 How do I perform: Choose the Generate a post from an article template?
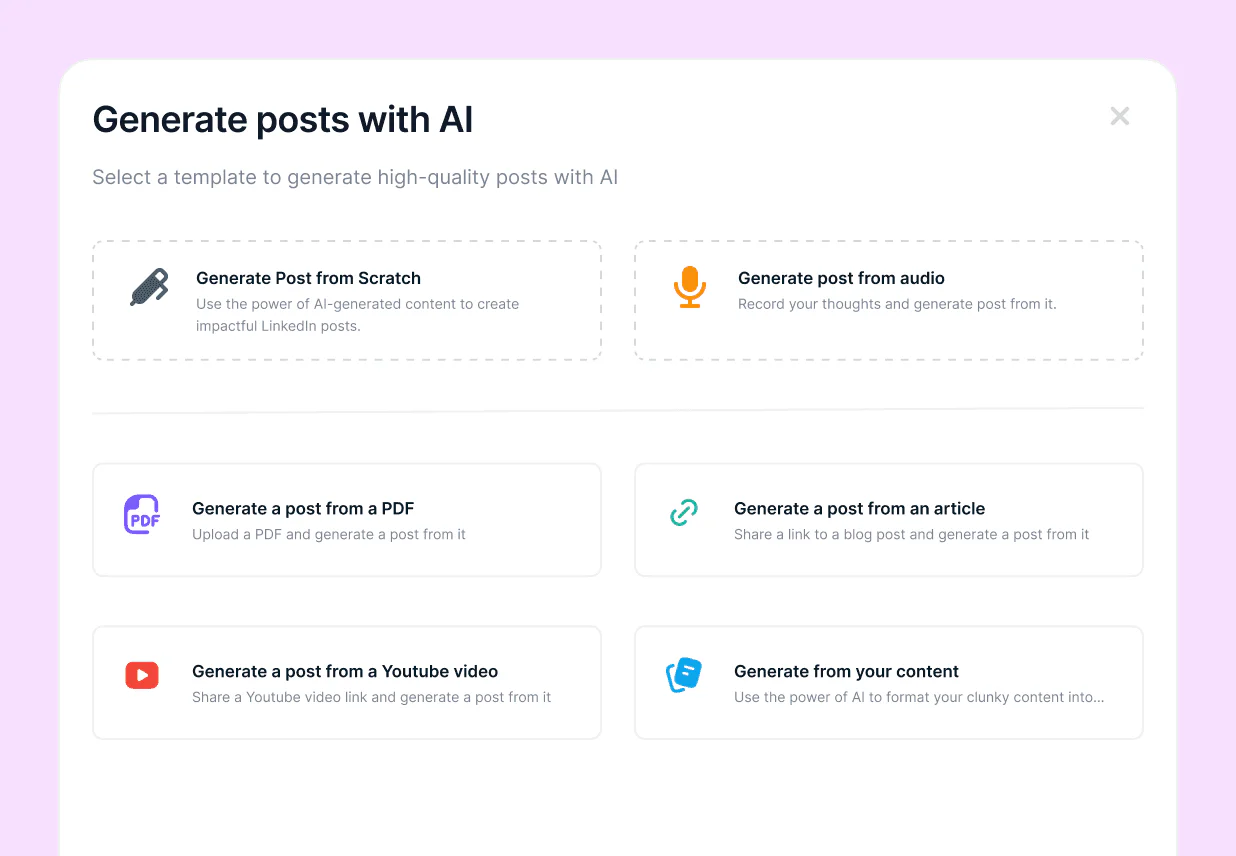(x=888, y=519)
